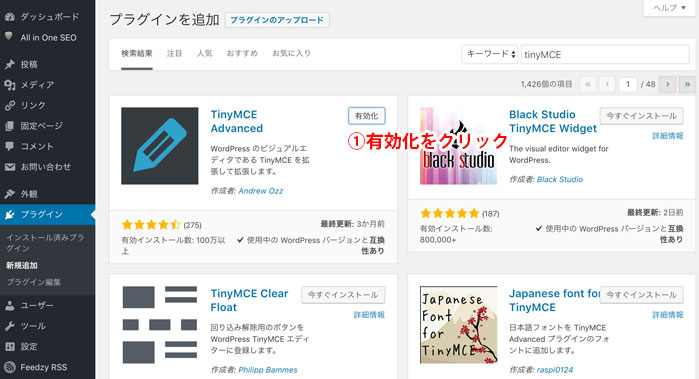This screenshot has height=379, width=699.
Task: Click the plug icon beside プラグイン
Action: pyautogui.click(x=10, y=215)
